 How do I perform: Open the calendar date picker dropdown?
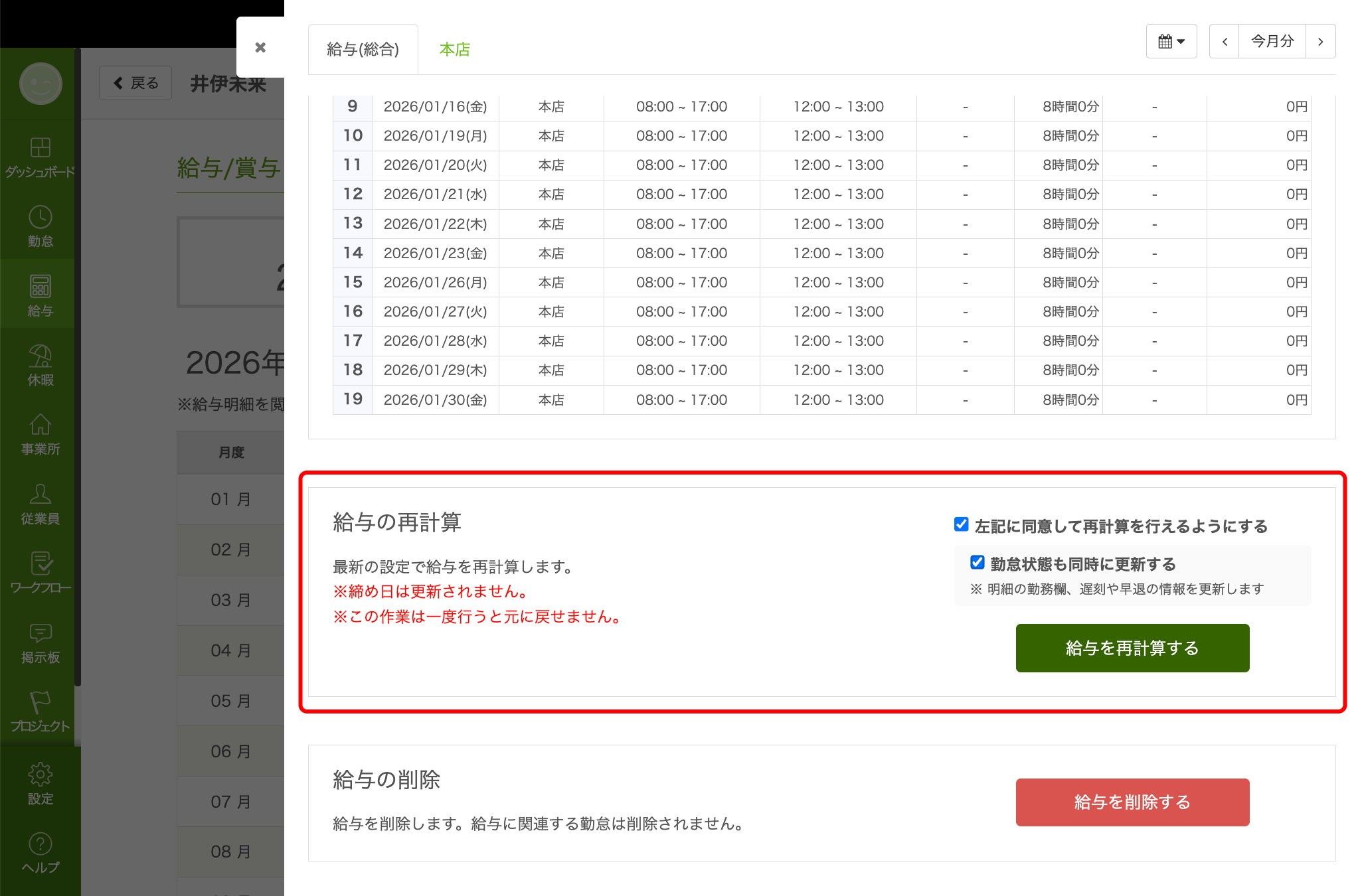(x=1171, y=41)
